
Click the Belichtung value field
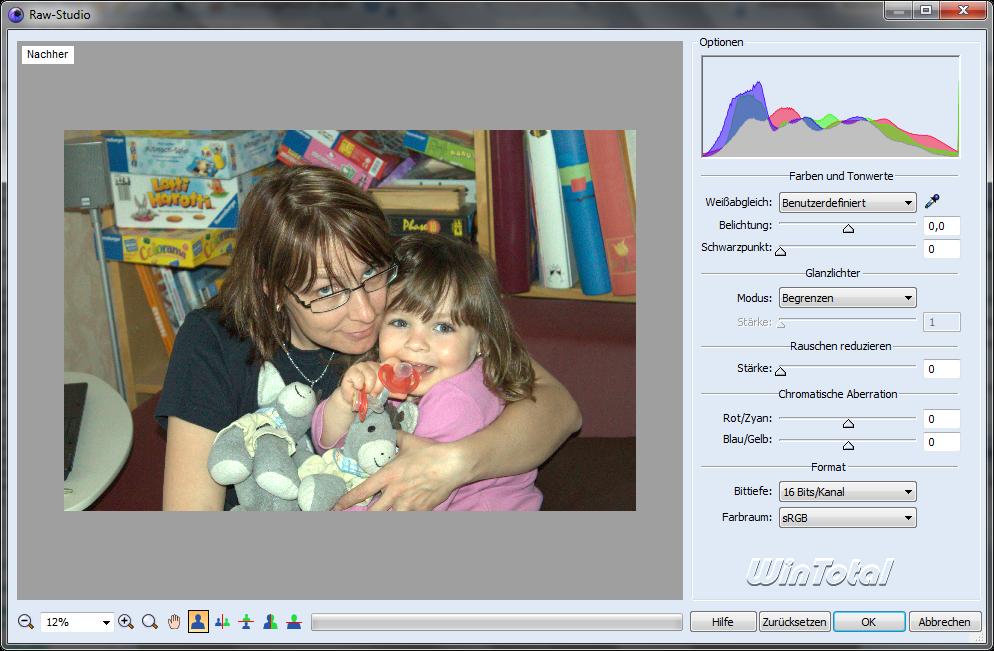[x=941, y=226]
